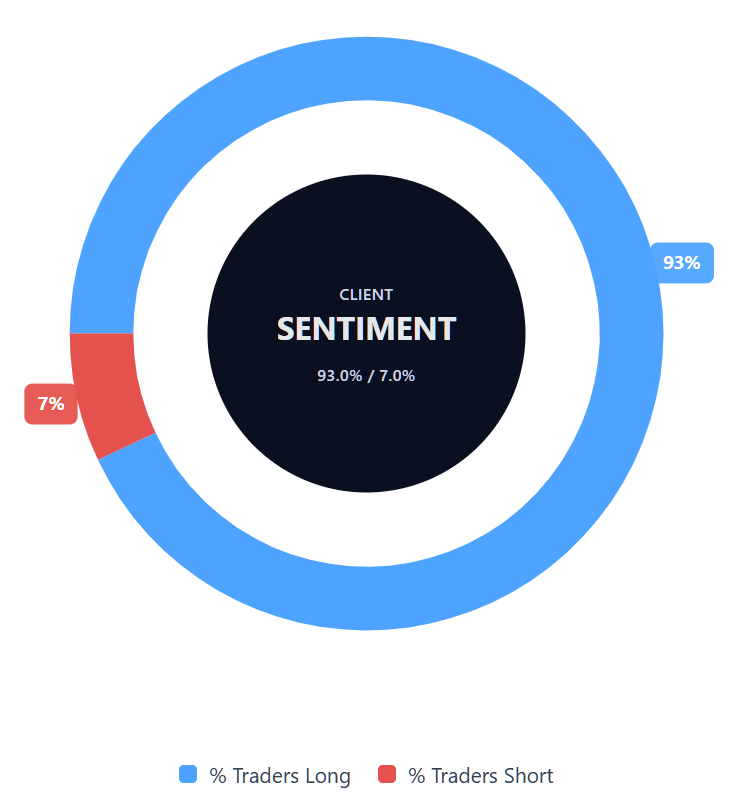Screen dimensions: 749x804
Task: Click the CLIENT text above SENTIMENT
Action: [366, 295]
